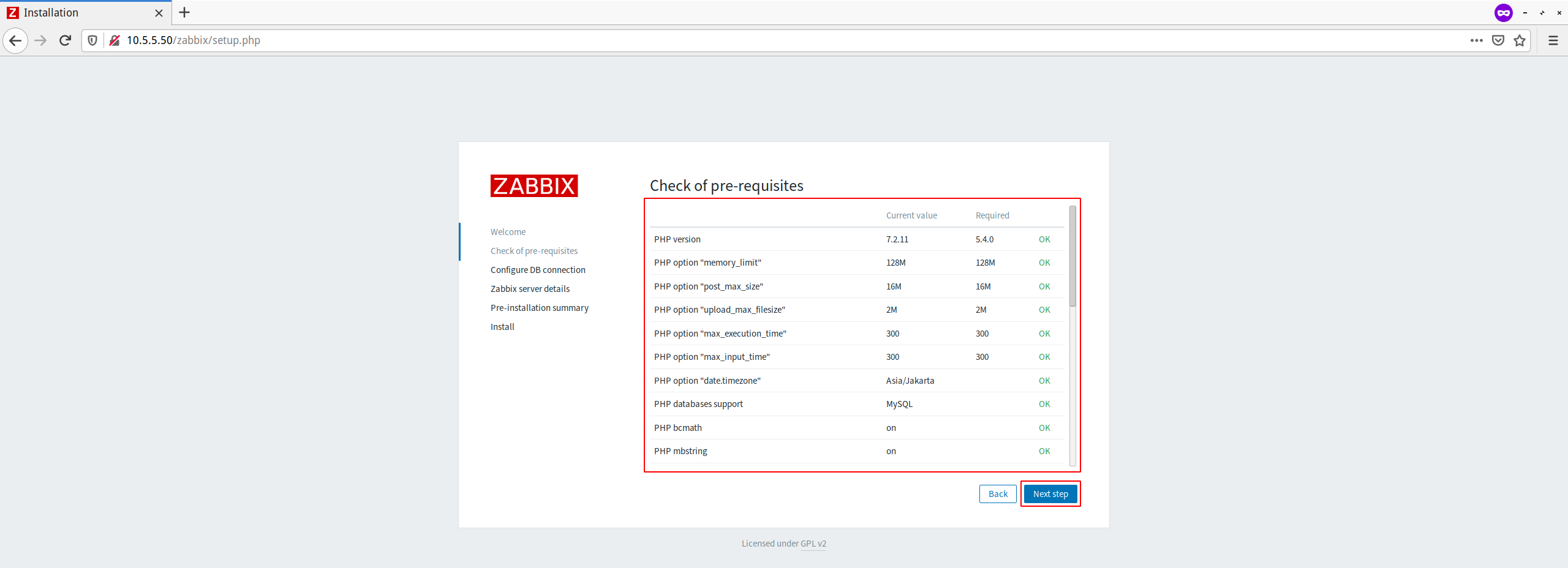Click the private browsing mask icon

pyautogui.click(x=1504, y=12)
